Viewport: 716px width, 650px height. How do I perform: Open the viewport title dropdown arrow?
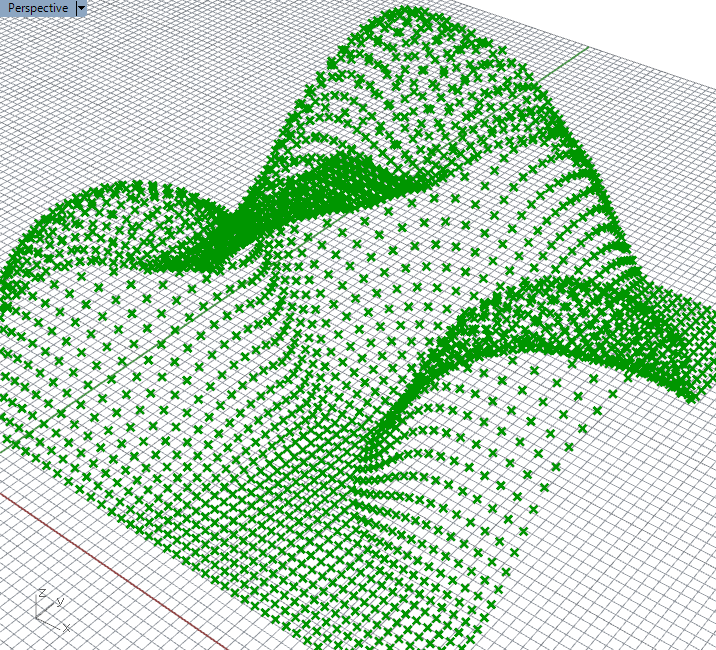(x=81, y=9)
